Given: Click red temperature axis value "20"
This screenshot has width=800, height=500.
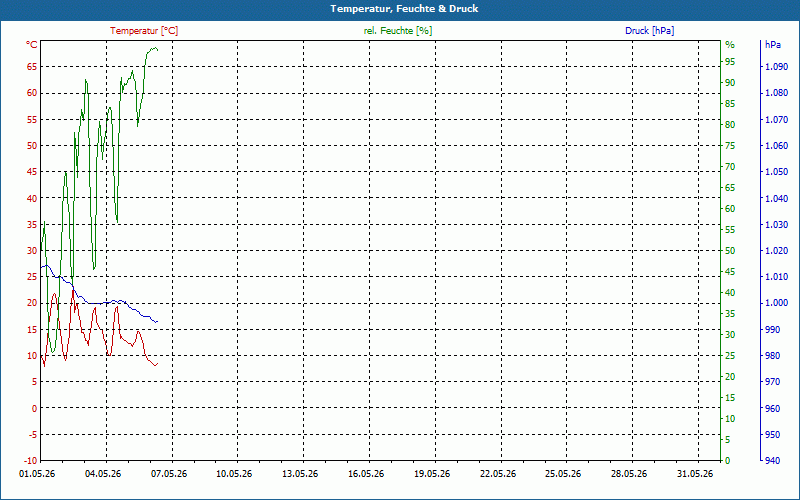Looking at the screenshot, I should 32,303.
